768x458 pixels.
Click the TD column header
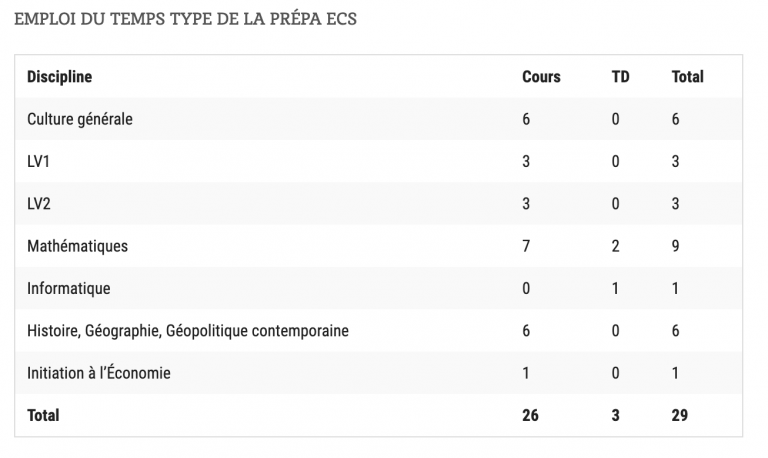tap(620, 77)
